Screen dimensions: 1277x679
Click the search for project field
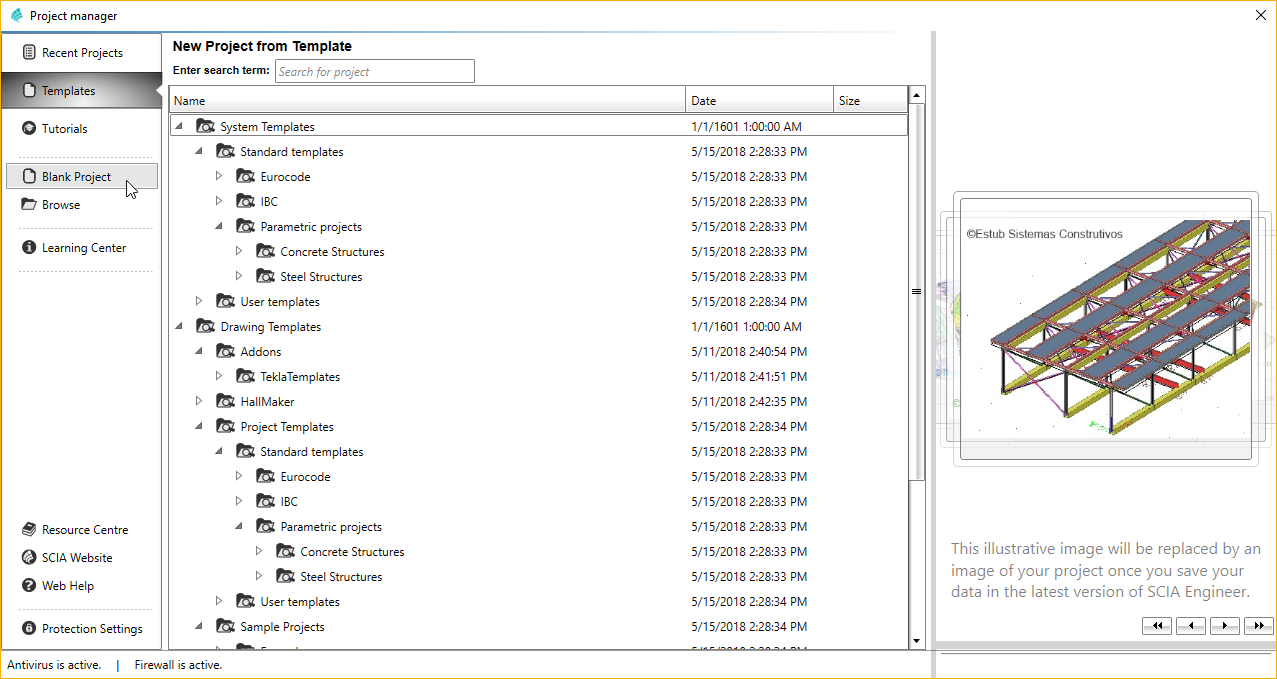coord(374,72)
